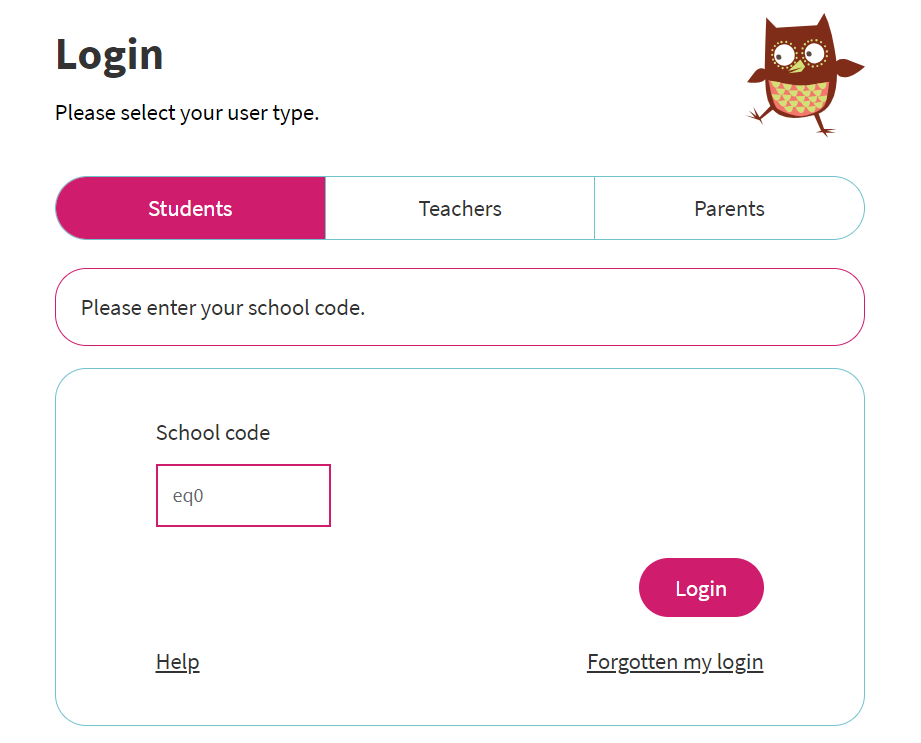This screenshot has width=921, height=743.
Task: Submit the form with the Login button
Action: [x=701, y=587]
